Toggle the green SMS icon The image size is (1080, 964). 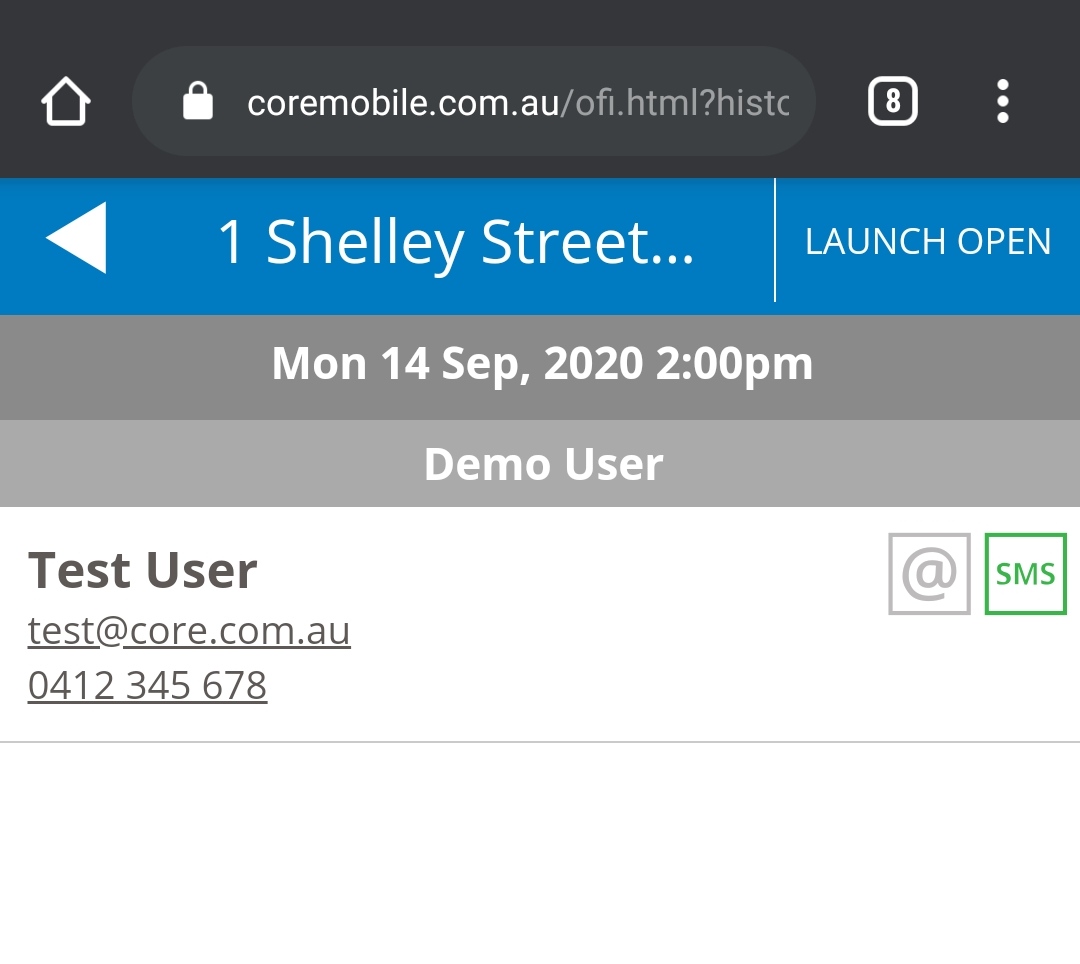[1025, 574]
